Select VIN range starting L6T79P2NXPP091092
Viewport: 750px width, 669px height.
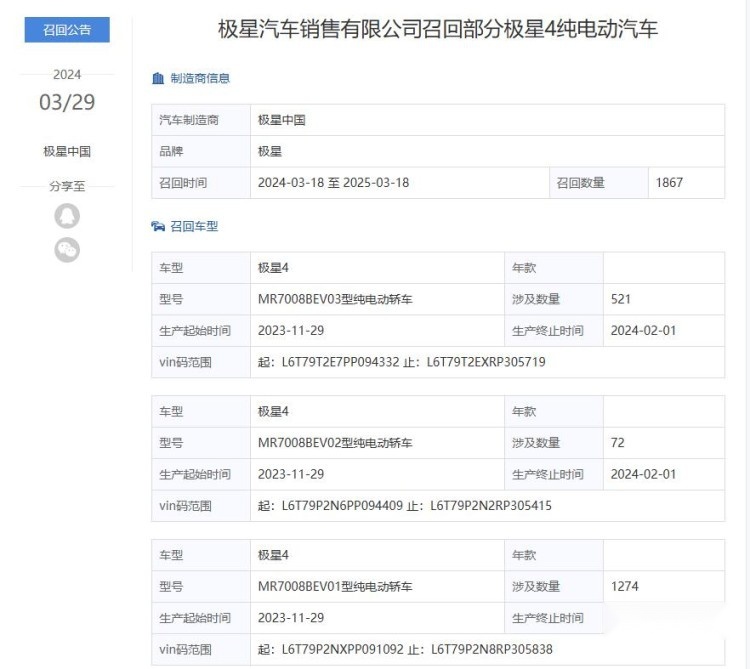pyautogui.click(x=405, y=649)
